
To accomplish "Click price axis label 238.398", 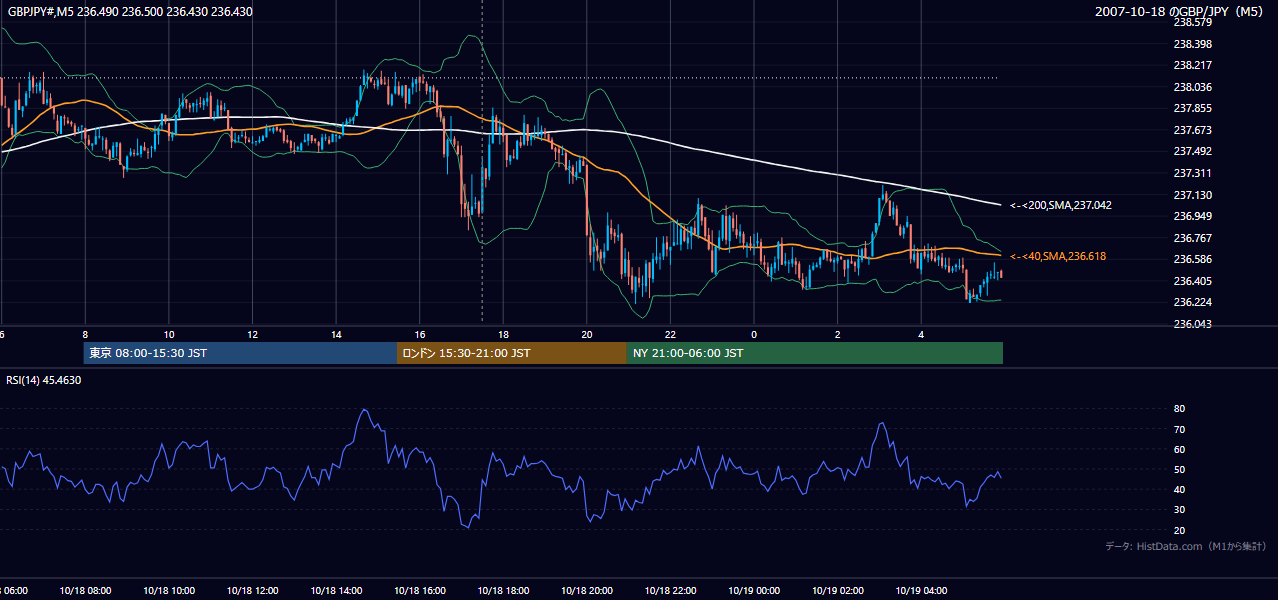I will (1192, 44).
